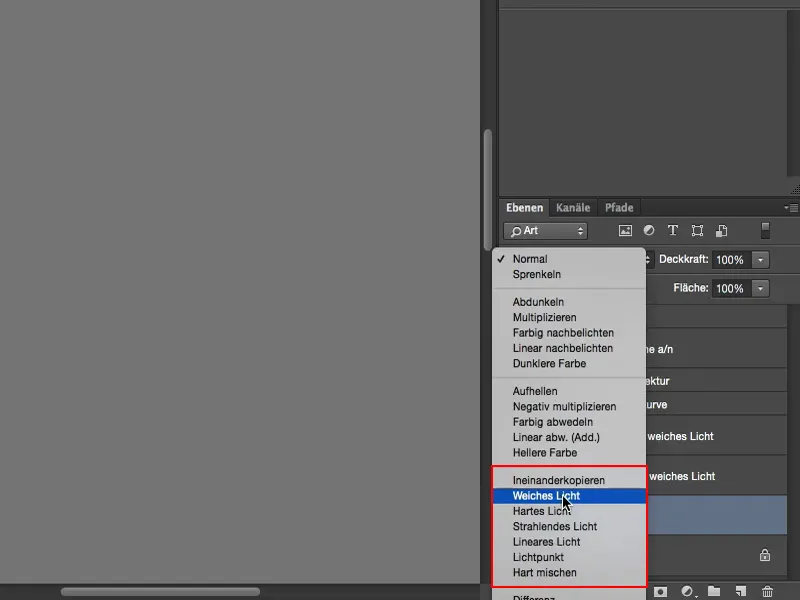Select Weiches Licht blend mode
The width and height of the screenshot is (800, 600).
pyautogui.click(x=569, y=495)
